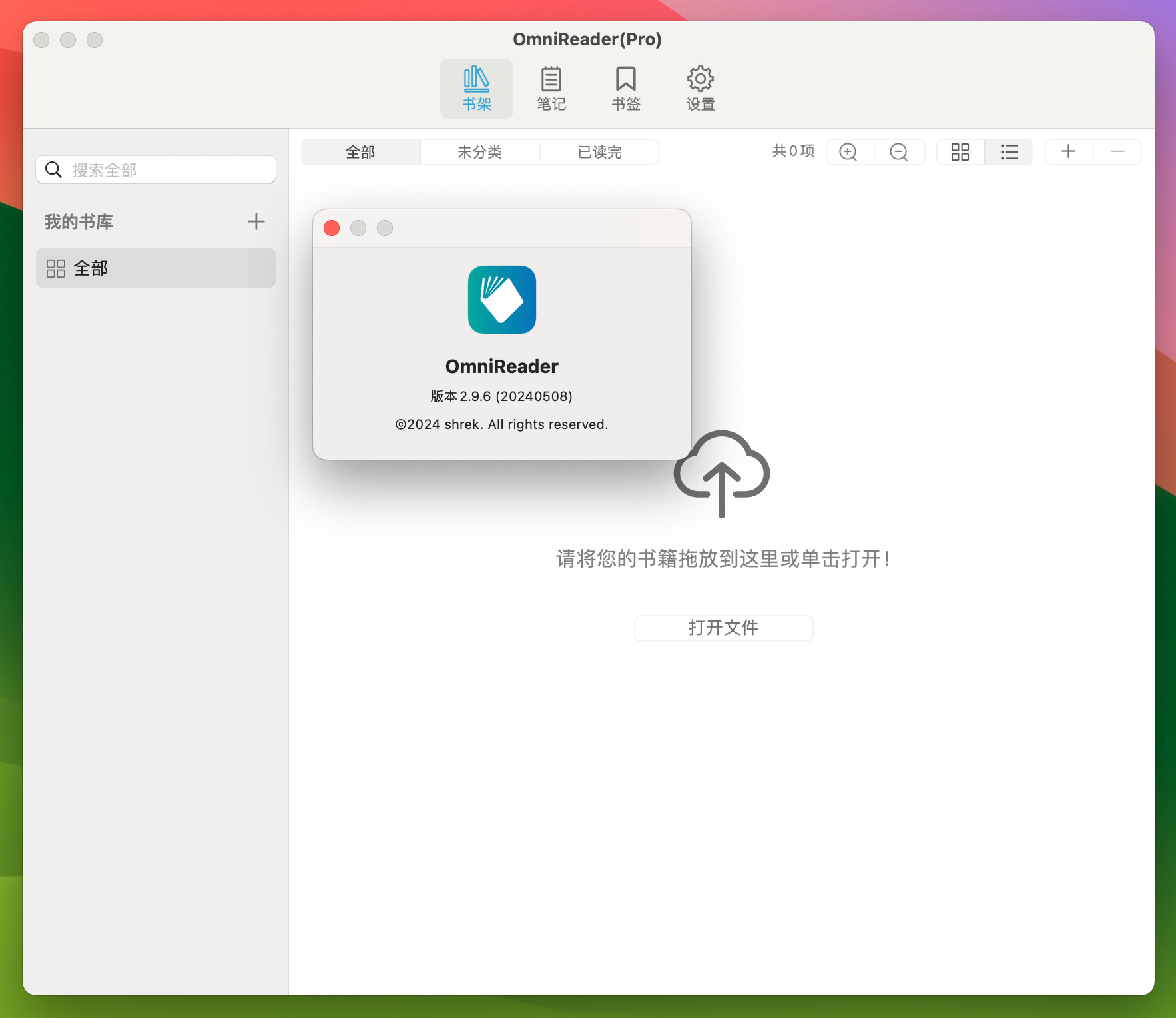Click the search magnifier icon
This screenshot has height=1018, width=1176.
pos(53,169)
